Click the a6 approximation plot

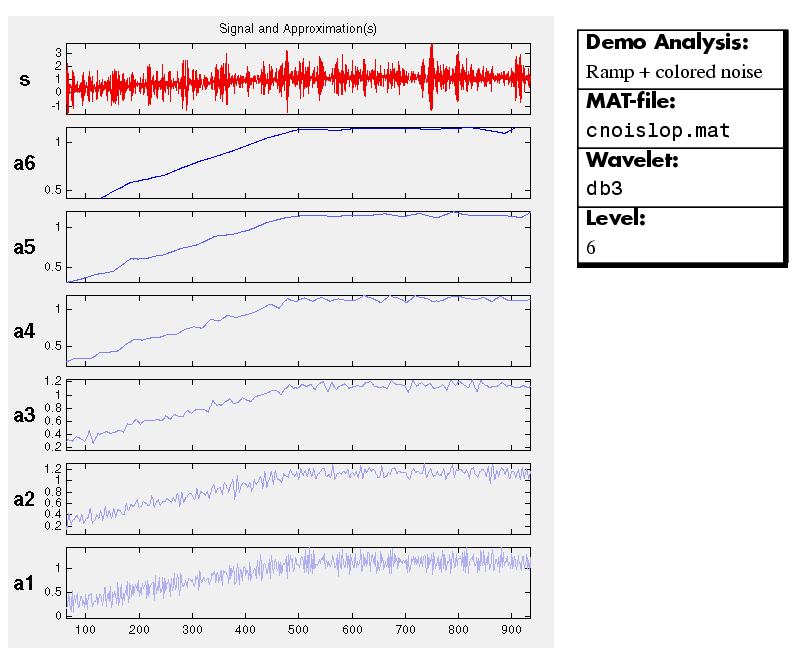pyautogui.click(x=298, y=163)
